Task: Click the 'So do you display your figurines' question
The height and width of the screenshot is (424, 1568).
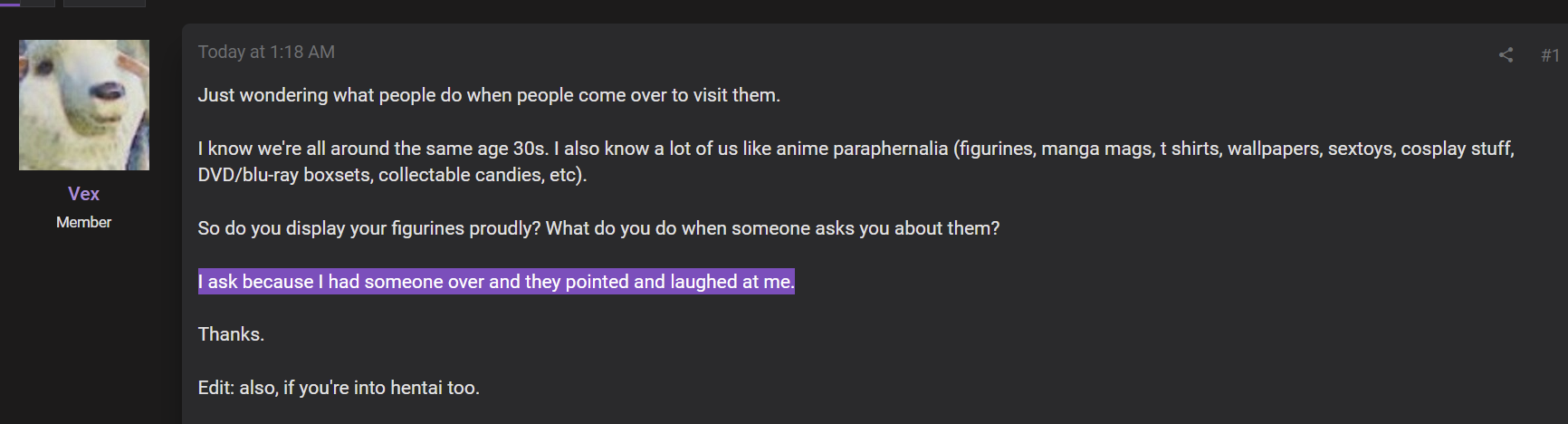Action: [x=598, y=228]
